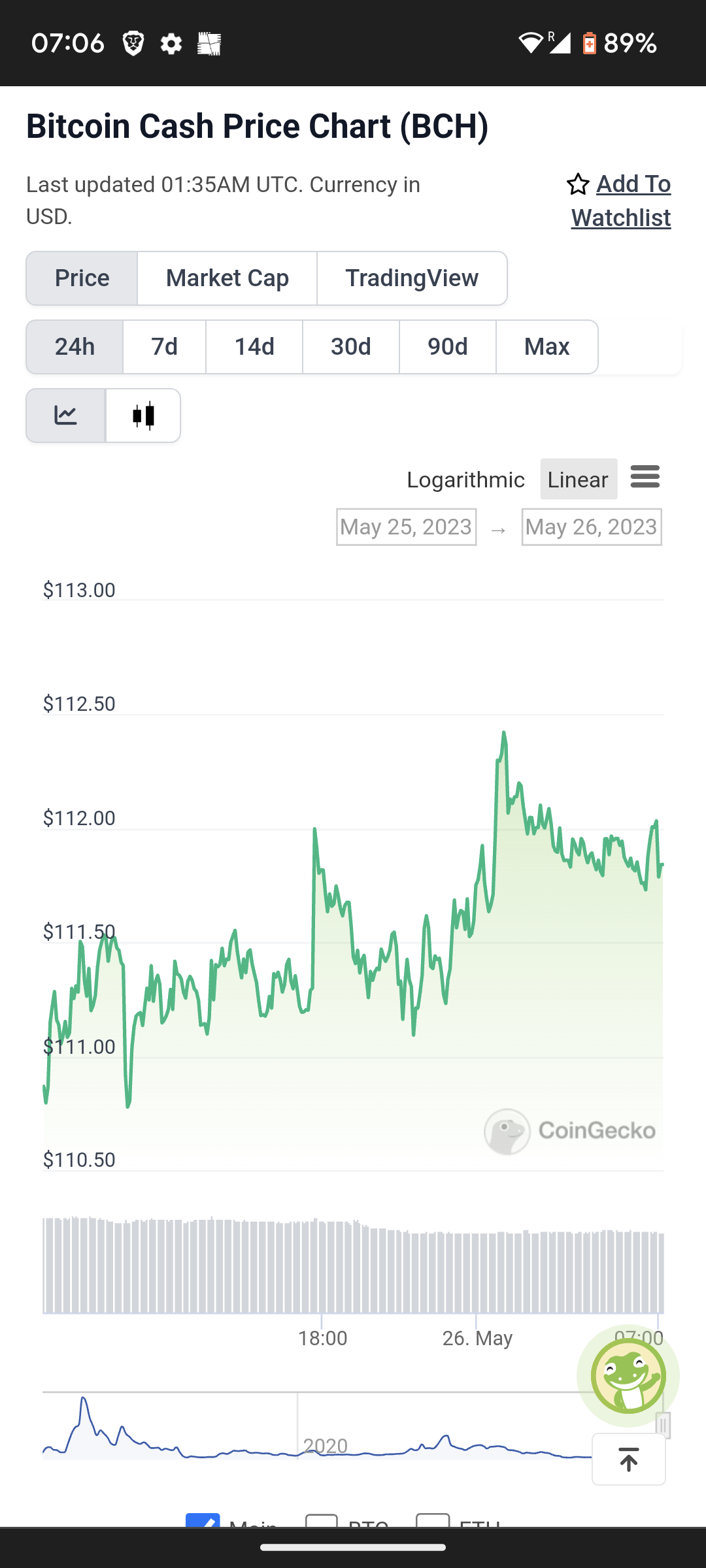Open the chart hamburger menu
The image size is (706, 1568).
[x=645, y=477]
